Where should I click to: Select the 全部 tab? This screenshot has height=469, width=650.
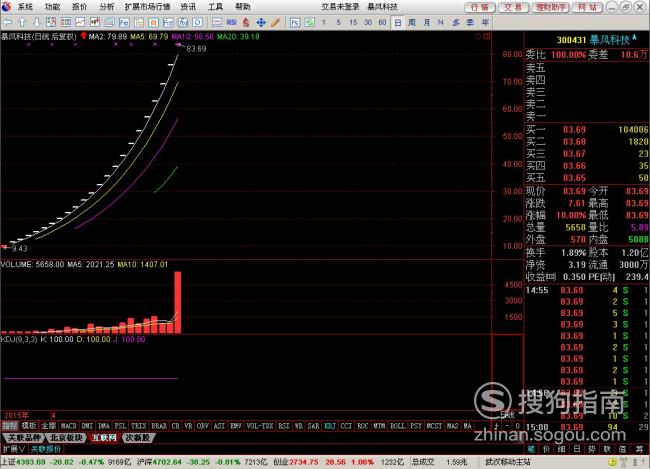tap(49, 426)
